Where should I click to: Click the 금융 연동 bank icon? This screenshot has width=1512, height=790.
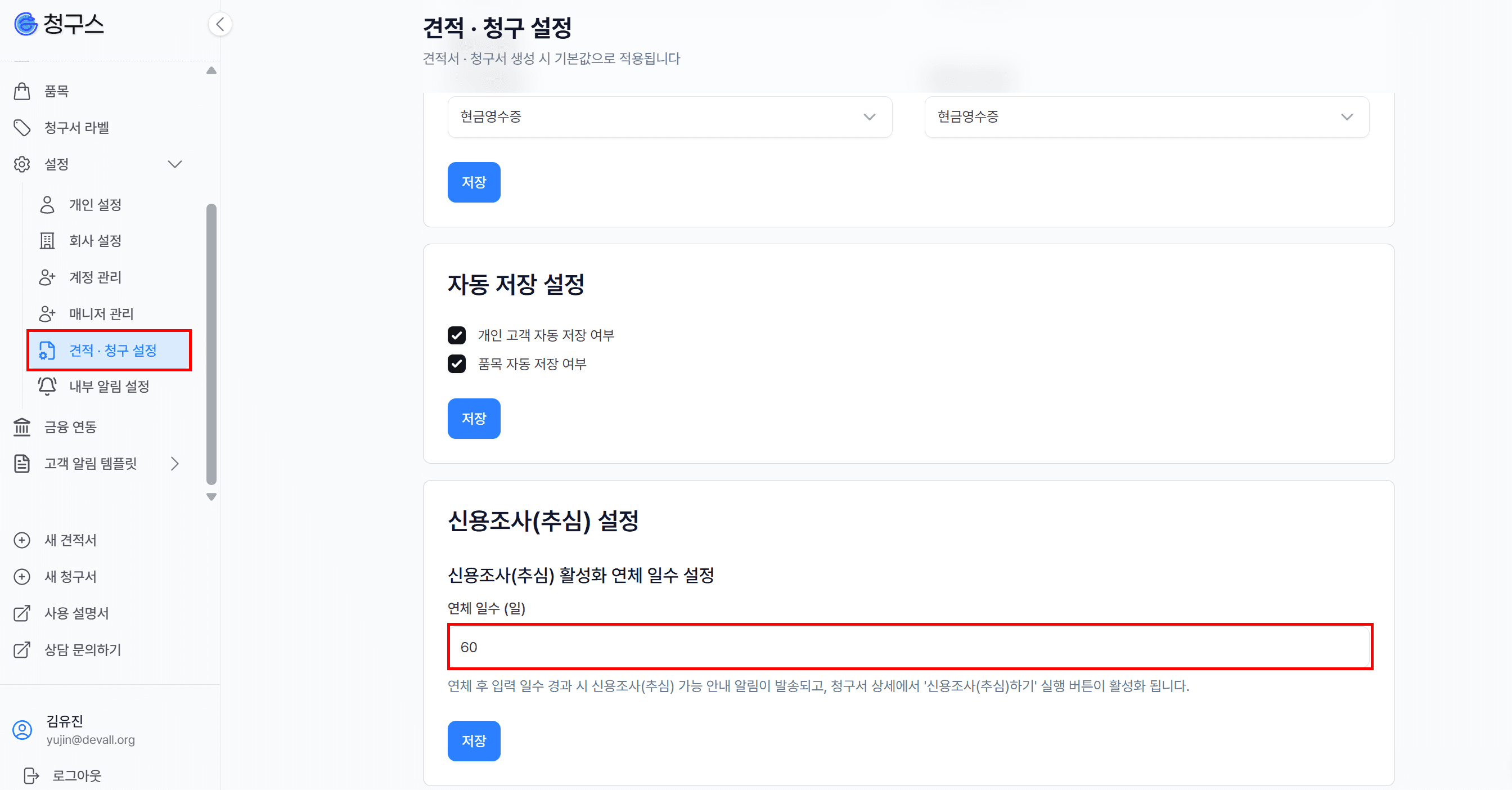tap(22, 427)
